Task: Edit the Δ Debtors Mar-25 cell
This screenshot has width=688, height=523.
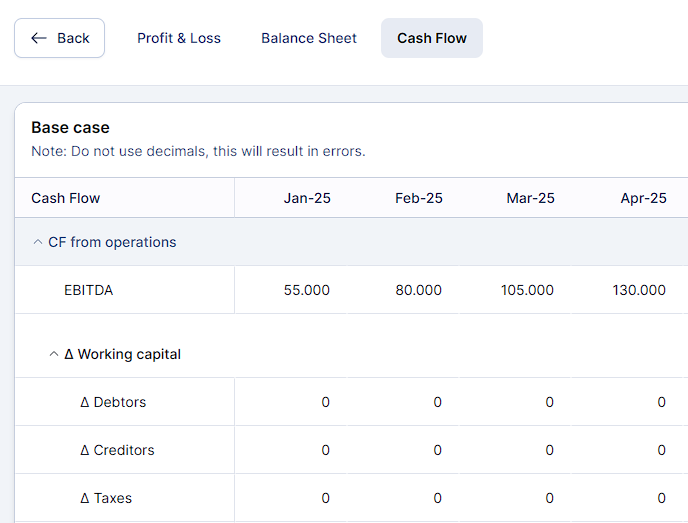Action: [x=515, y=402]
